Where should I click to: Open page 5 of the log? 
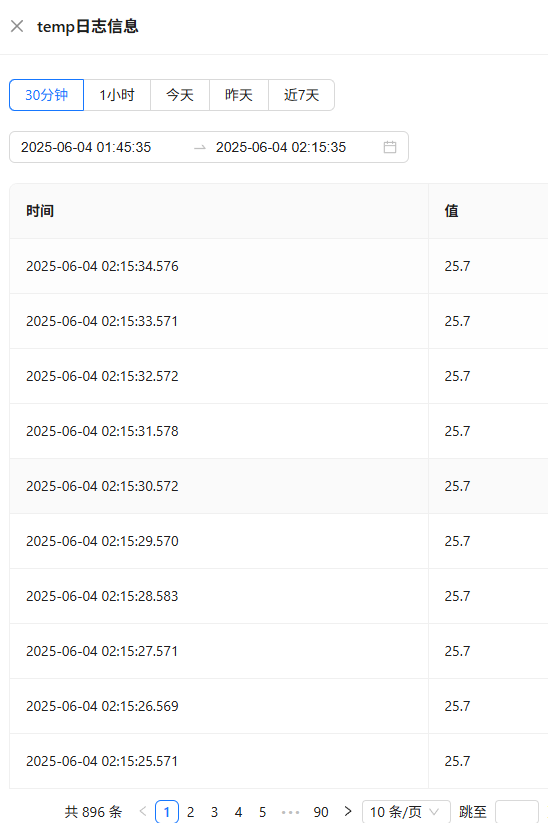pos(262,812)
